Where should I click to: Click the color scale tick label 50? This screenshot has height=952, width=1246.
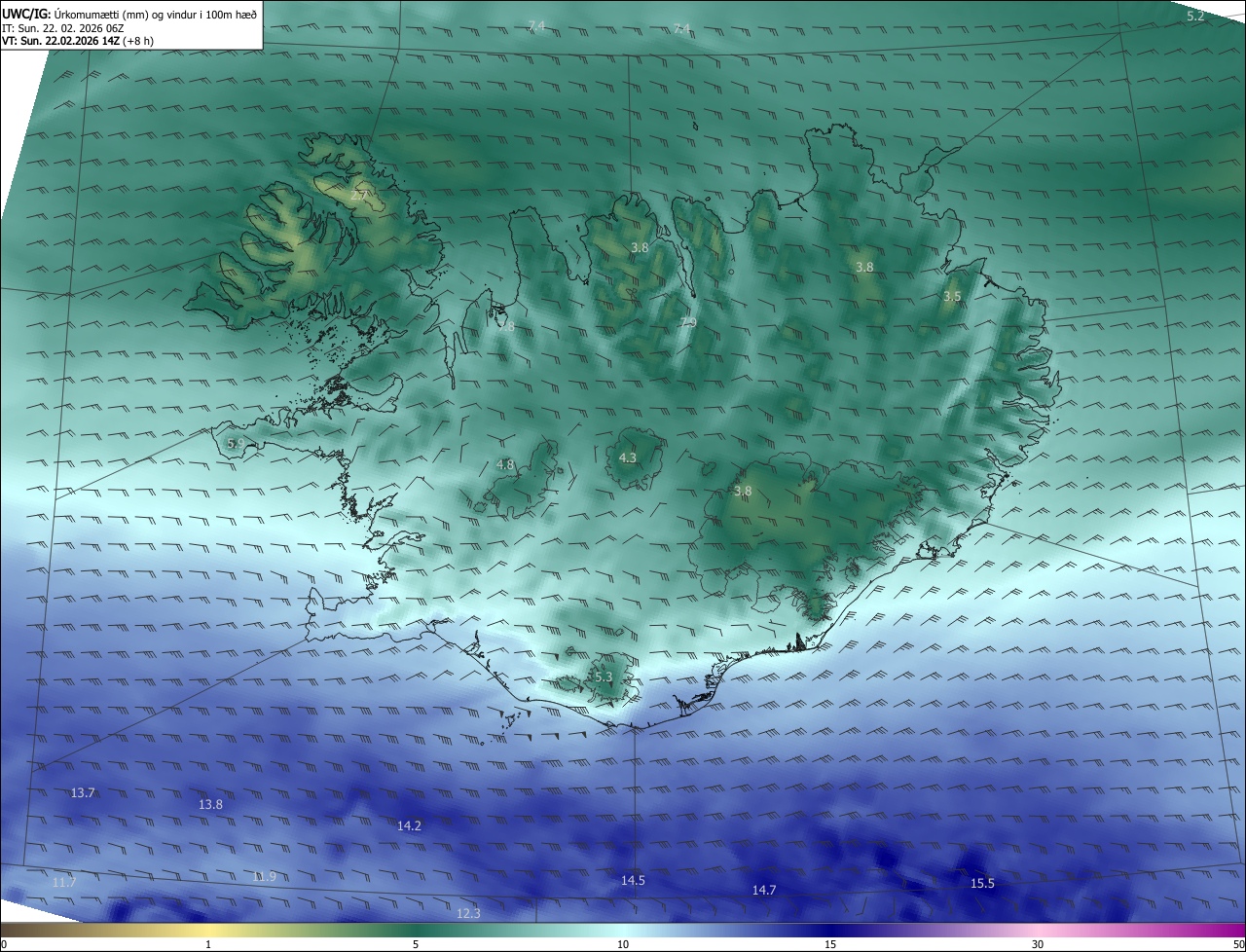[x=1238, y=944]
